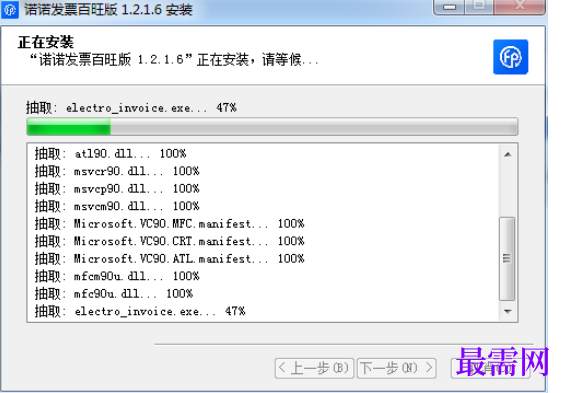This screenshot has height=393, width=568.
Task: Click the installer title bar app icon
Action: pos(9,9)
